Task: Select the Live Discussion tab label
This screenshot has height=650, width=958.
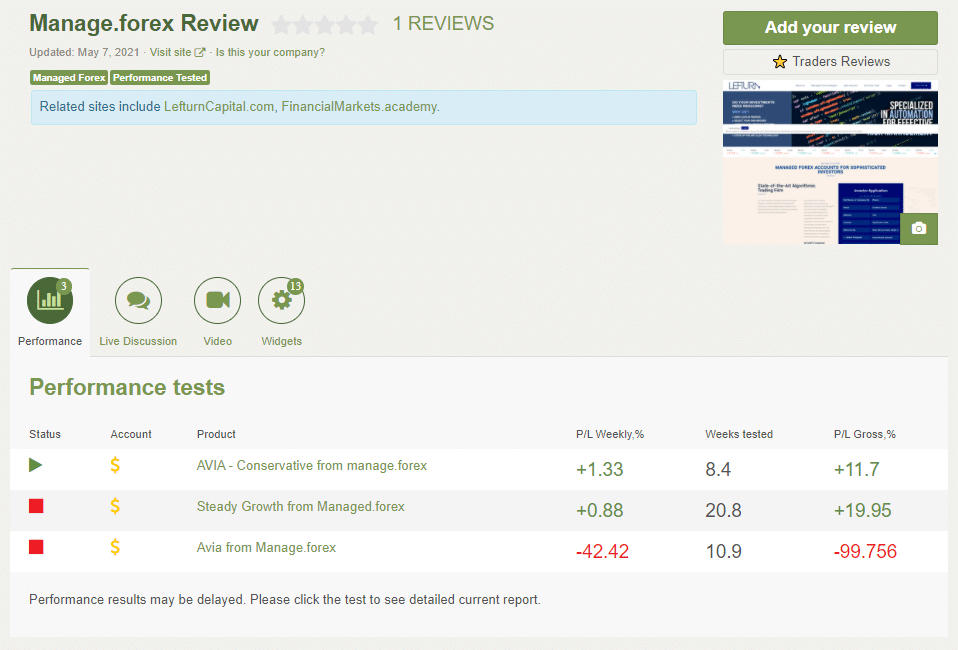Action: 138,341
